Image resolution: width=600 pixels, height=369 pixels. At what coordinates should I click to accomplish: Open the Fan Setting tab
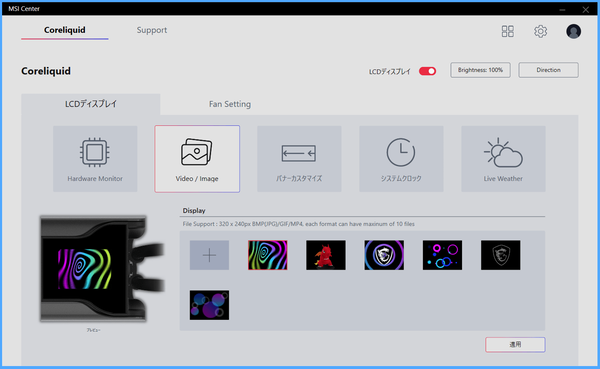230,104
